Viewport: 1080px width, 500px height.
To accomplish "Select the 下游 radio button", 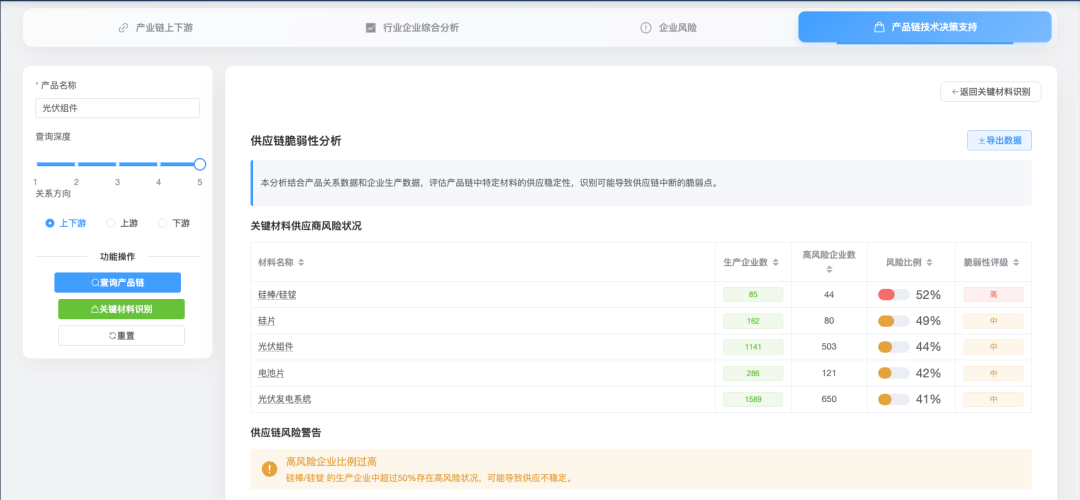I will [163, 223].
